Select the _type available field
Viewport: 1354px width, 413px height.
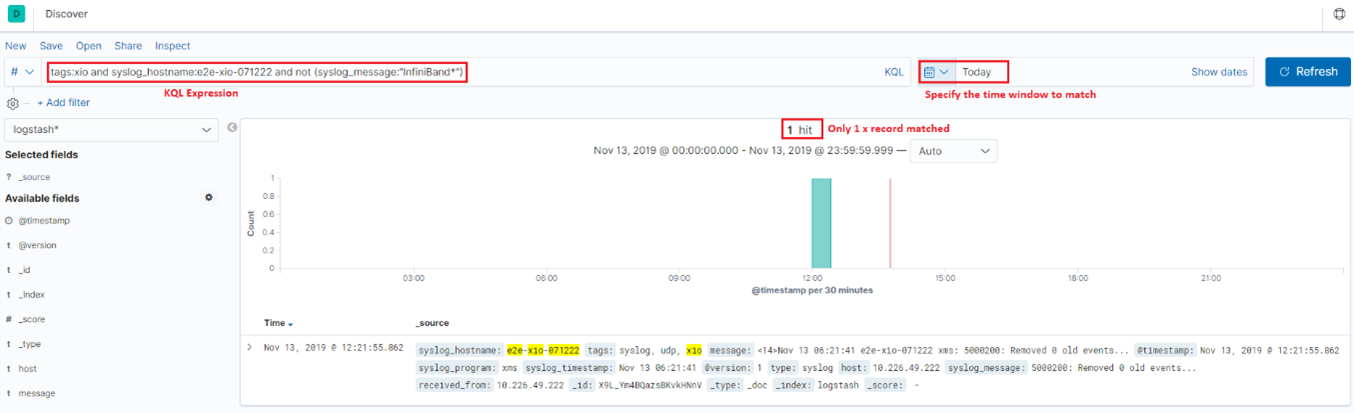[29, 344]
